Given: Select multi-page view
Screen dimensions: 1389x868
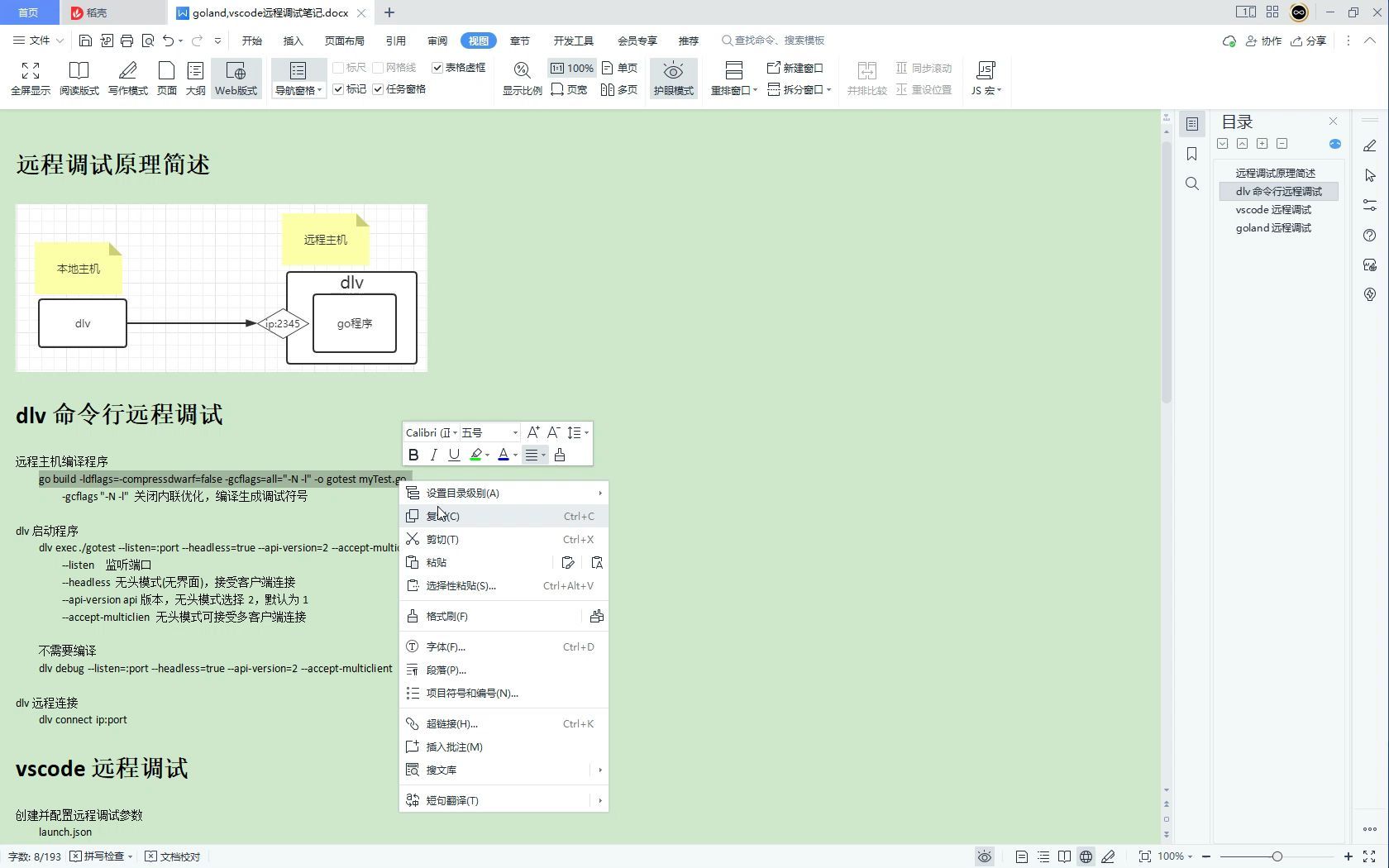Looking at the screenshot, I should tap(620, 89).
